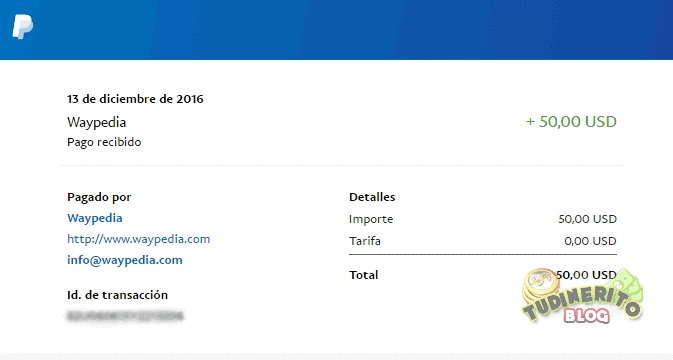This screenshot has height=360, width=673.
Task: Click the blue PayPal header banner
Action: pyautogui.click(x=336, y=30)
